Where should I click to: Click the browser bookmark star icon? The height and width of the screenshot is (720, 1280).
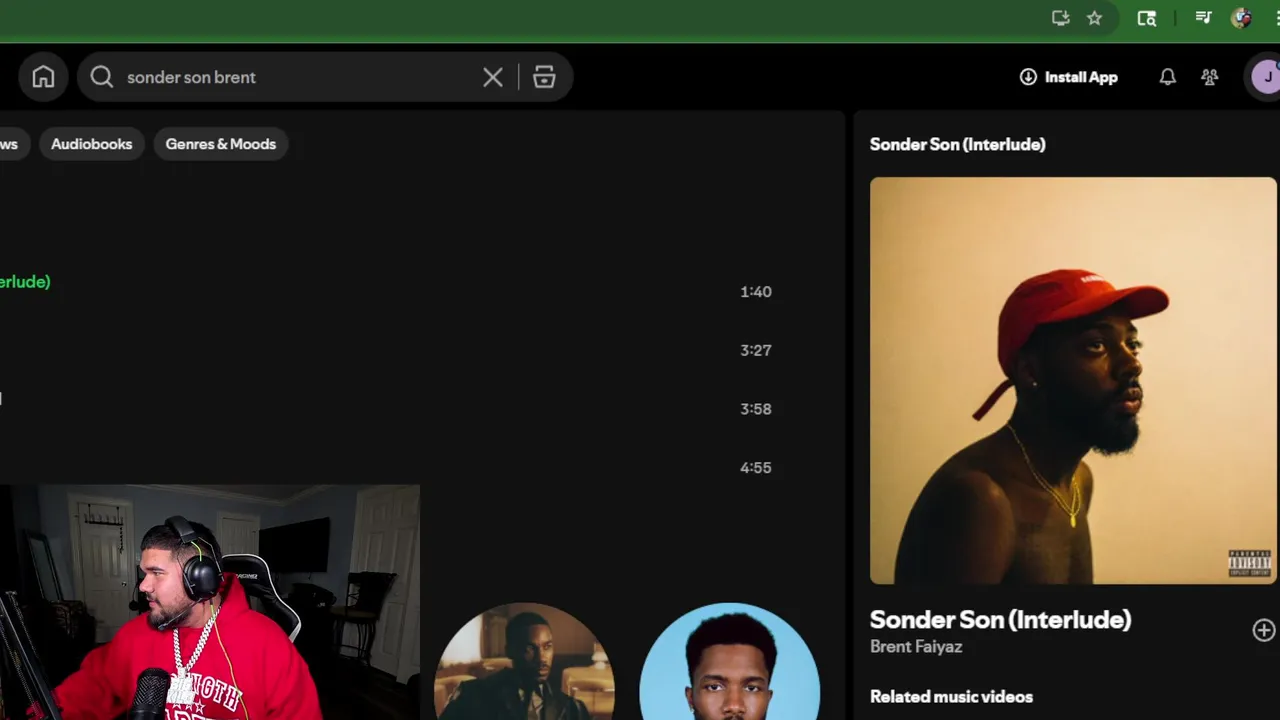click(1095, 18)
